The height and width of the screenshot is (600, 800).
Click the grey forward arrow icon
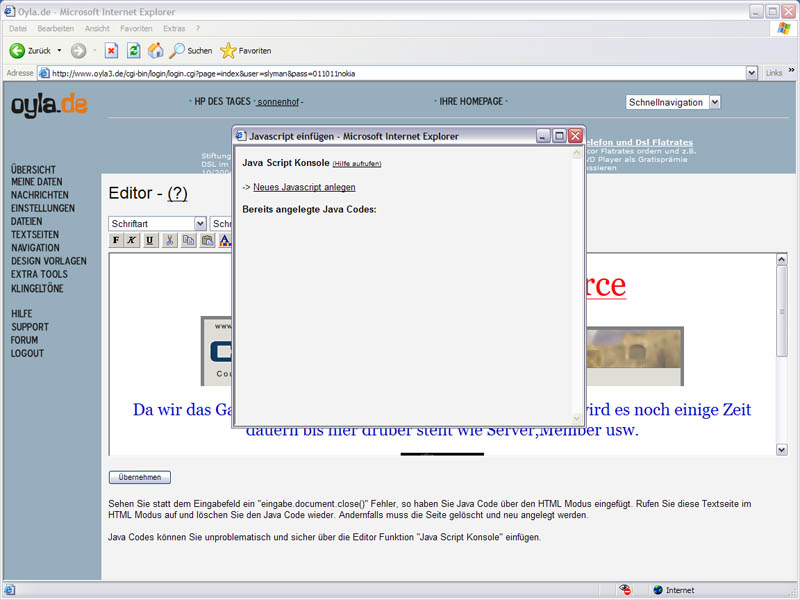click(78, 51)
